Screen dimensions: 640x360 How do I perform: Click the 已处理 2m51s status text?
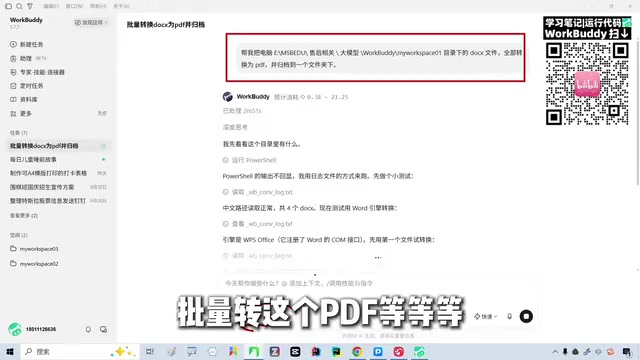(242, 111)
